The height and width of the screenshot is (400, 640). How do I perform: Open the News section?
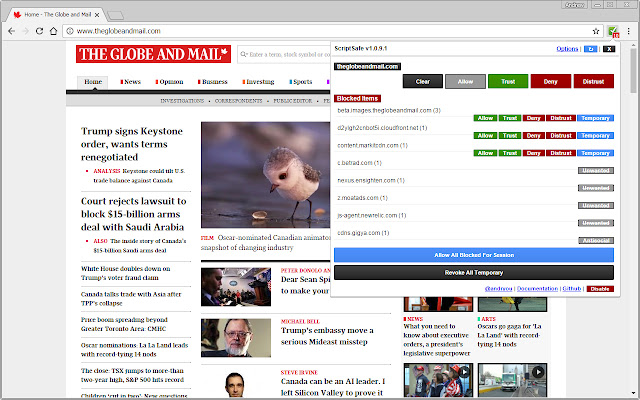[131, 82]
